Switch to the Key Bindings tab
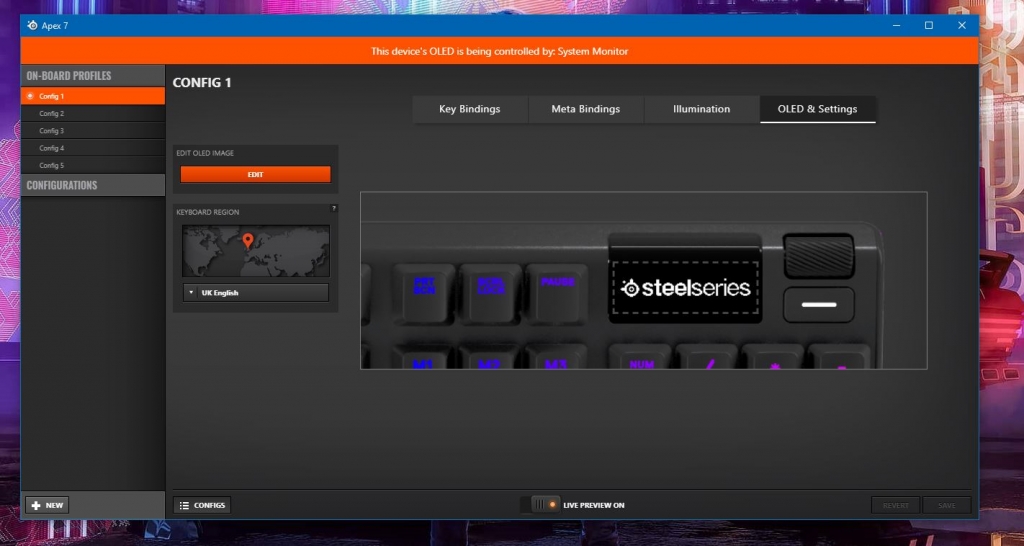The width and height of the screenshot is (1024, 546). point(469,109)
